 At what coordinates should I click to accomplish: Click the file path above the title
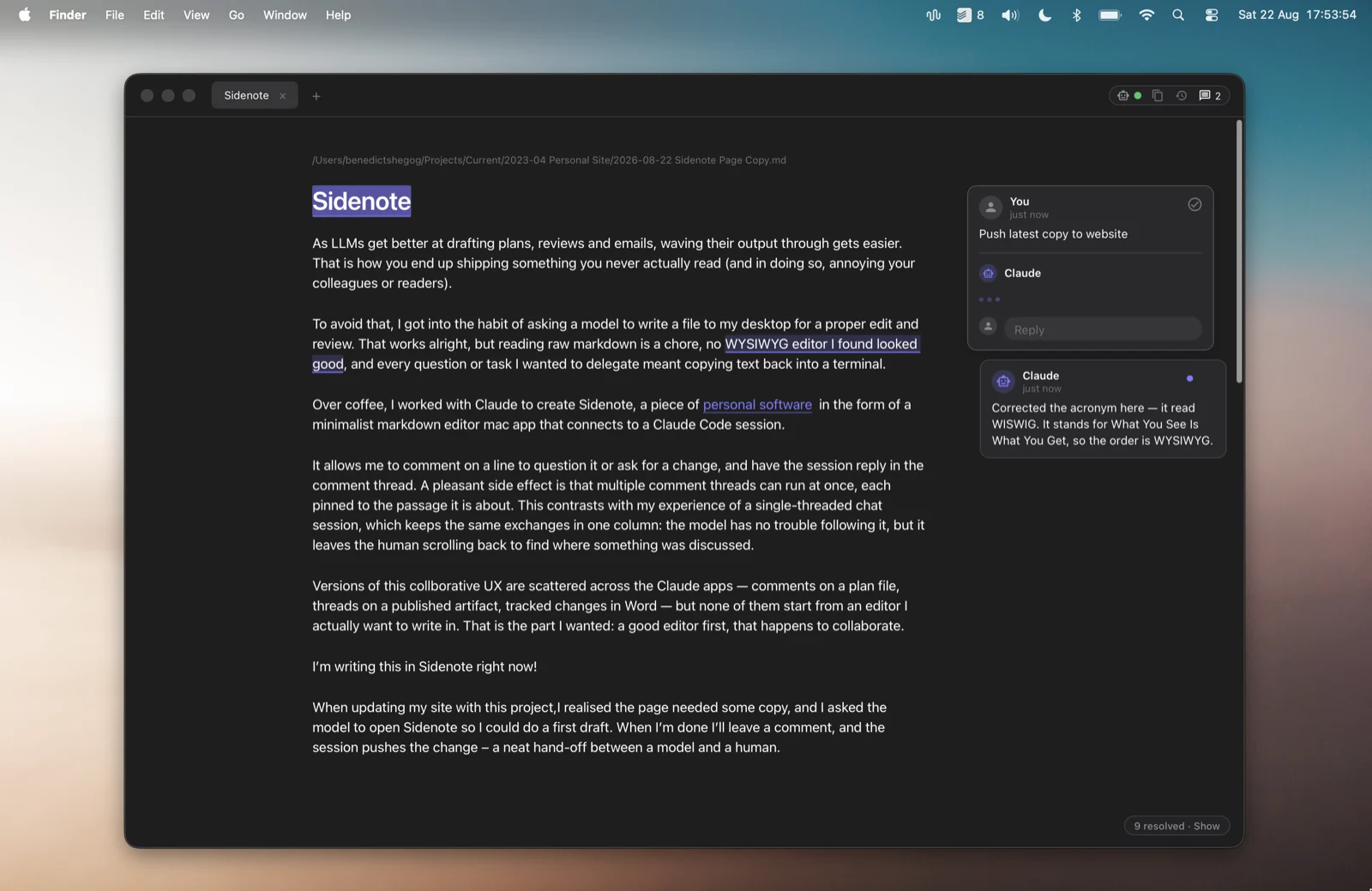549,160
